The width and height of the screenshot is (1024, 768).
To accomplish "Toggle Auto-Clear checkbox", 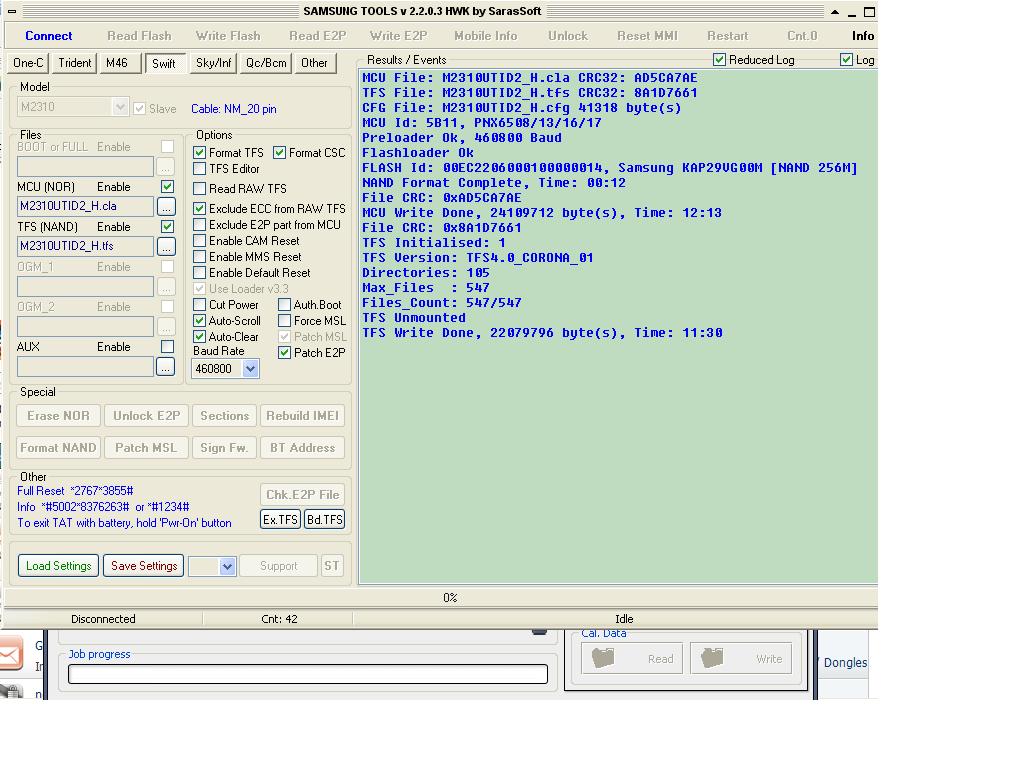I will (200, 337).
